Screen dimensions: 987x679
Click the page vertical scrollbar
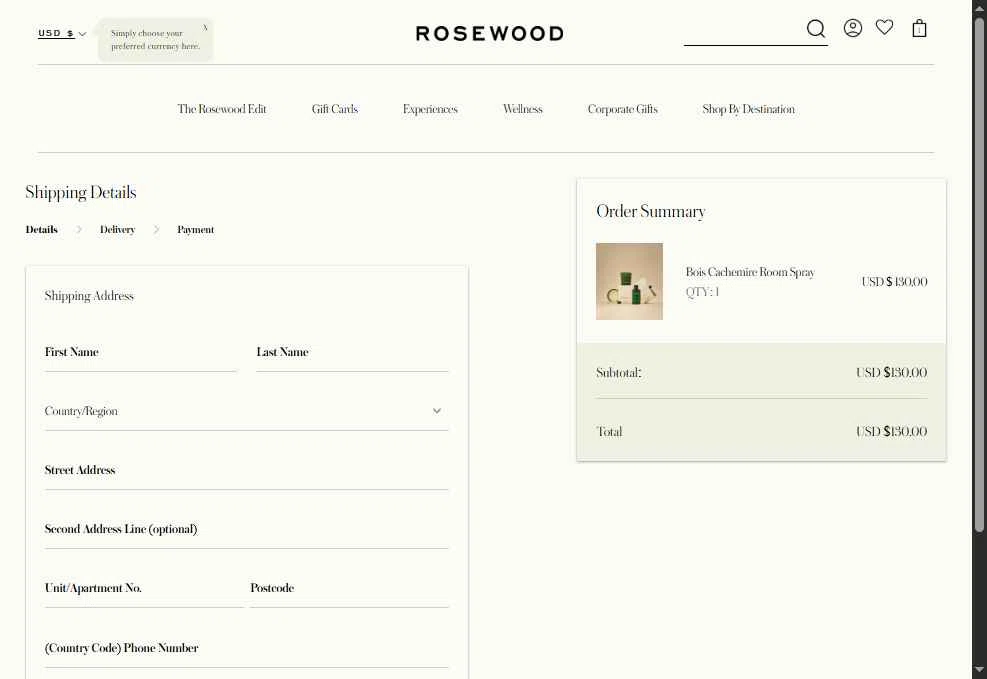point(979,277)
